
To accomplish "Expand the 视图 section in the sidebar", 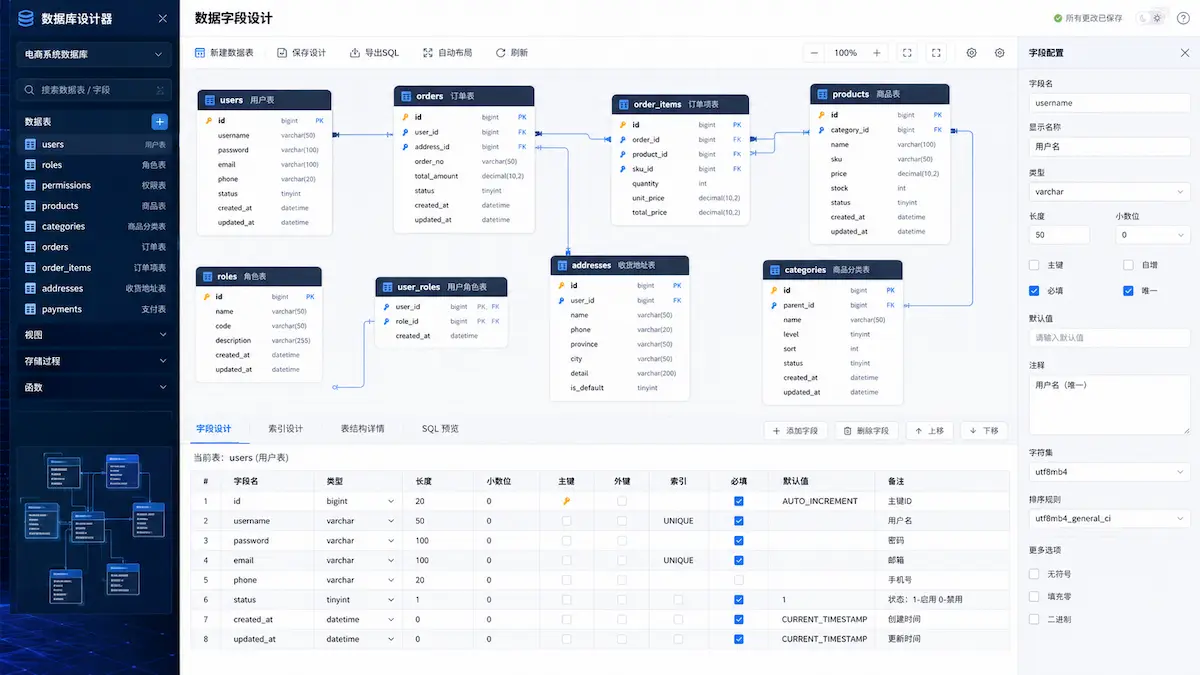I will coord(96,335).
